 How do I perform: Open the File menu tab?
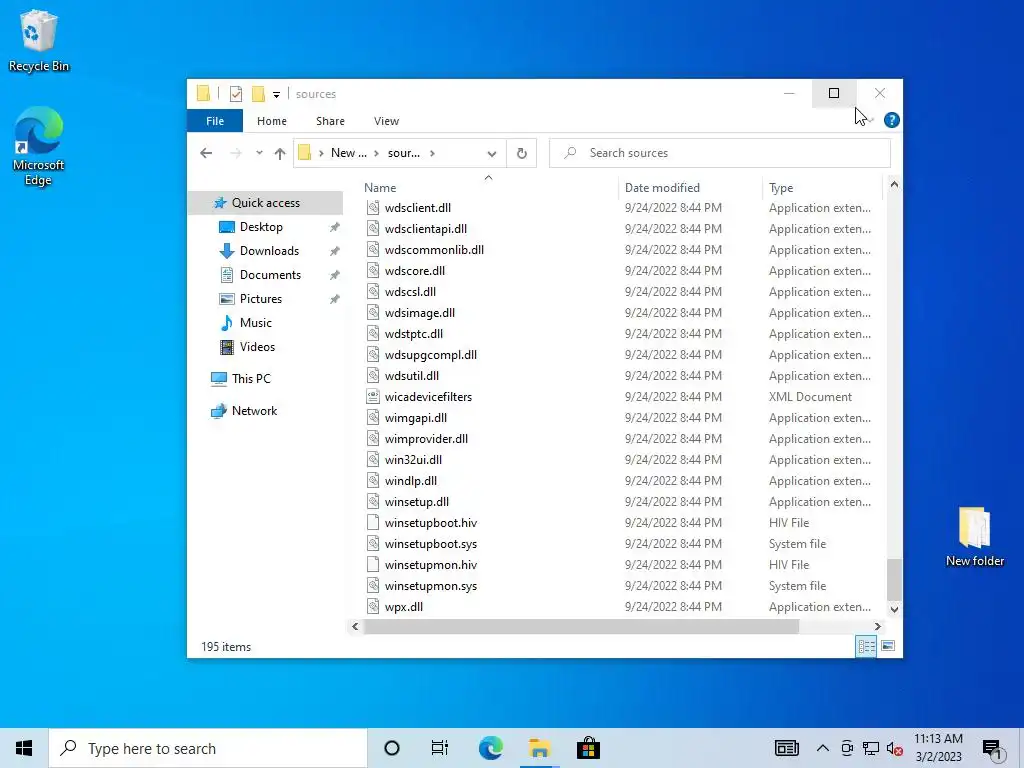point(215,121)
